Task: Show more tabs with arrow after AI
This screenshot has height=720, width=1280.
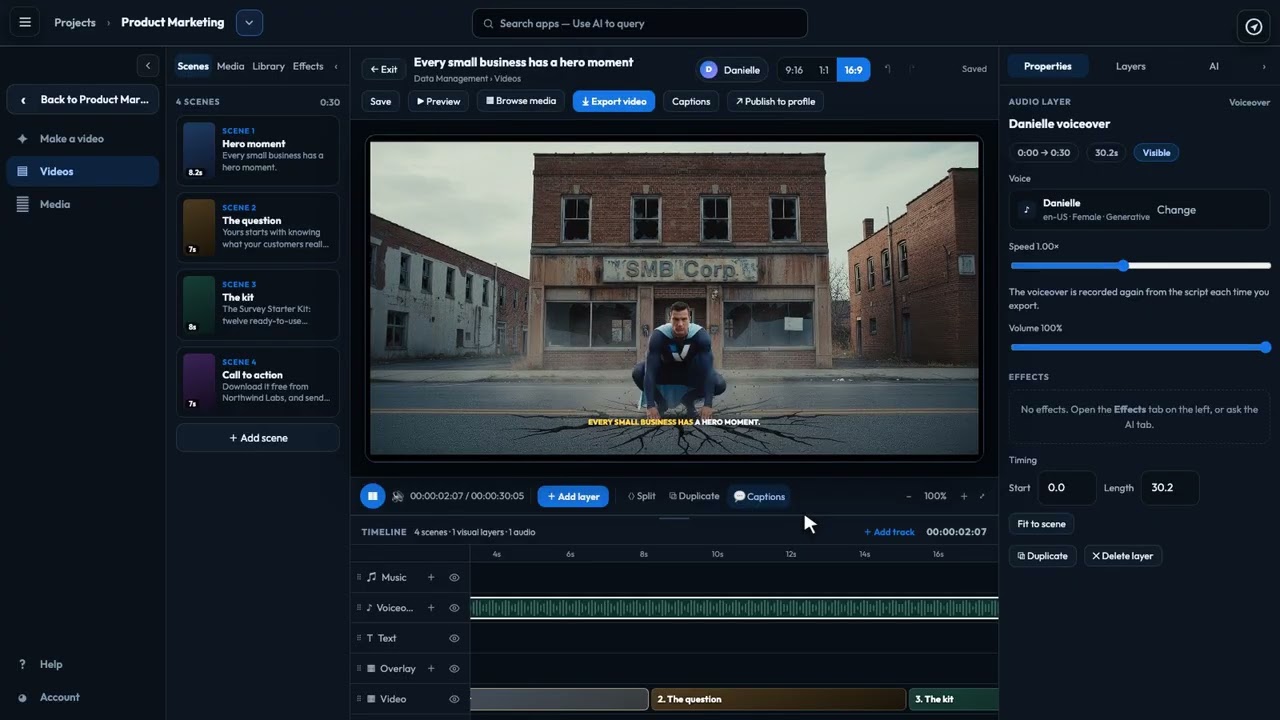Action: (x=1264, y=66)
